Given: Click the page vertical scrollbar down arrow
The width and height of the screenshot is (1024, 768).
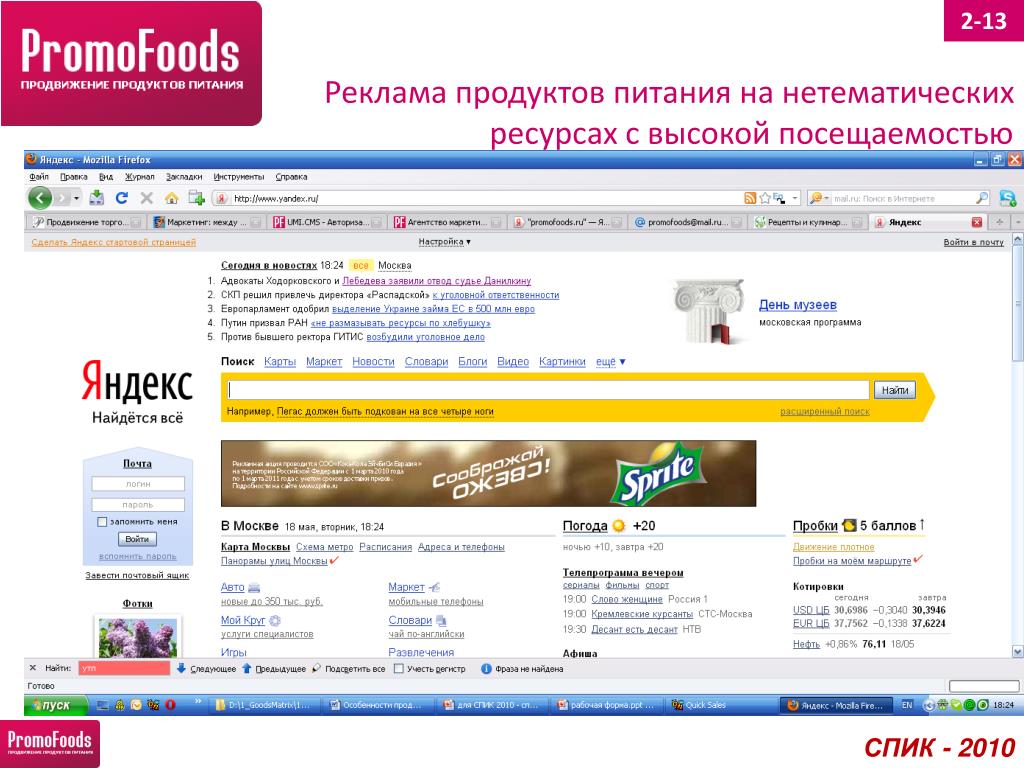Looking at the screenshot, I should (x=1017, y=651).
